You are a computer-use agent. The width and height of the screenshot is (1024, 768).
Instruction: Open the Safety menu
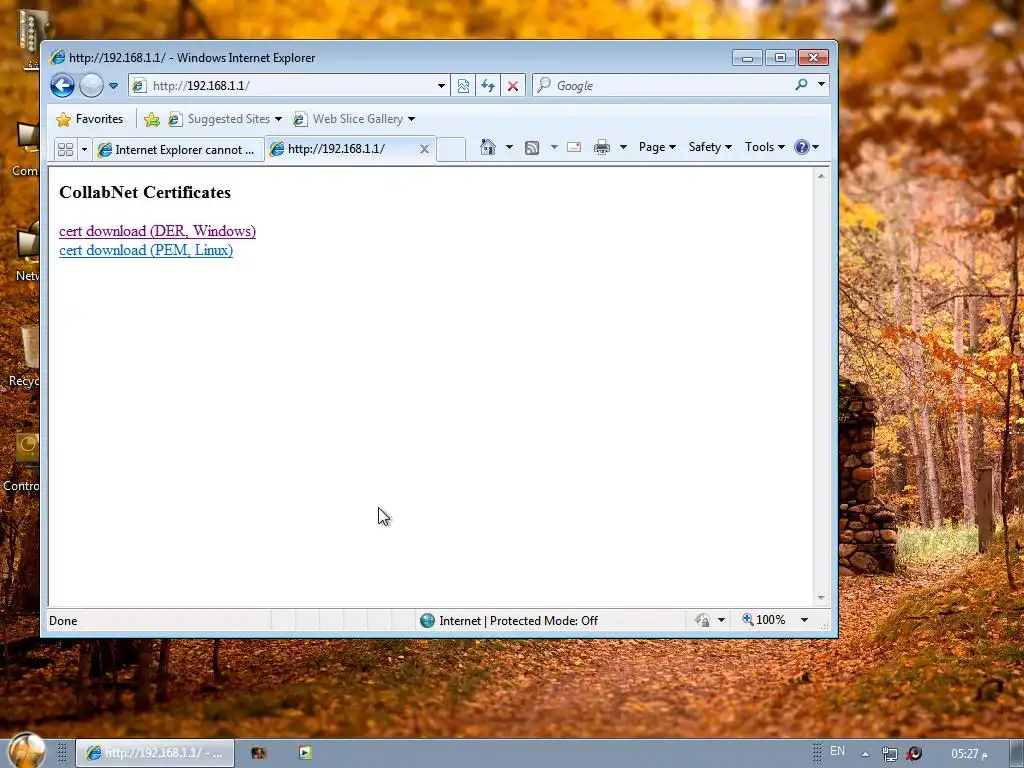710,147
